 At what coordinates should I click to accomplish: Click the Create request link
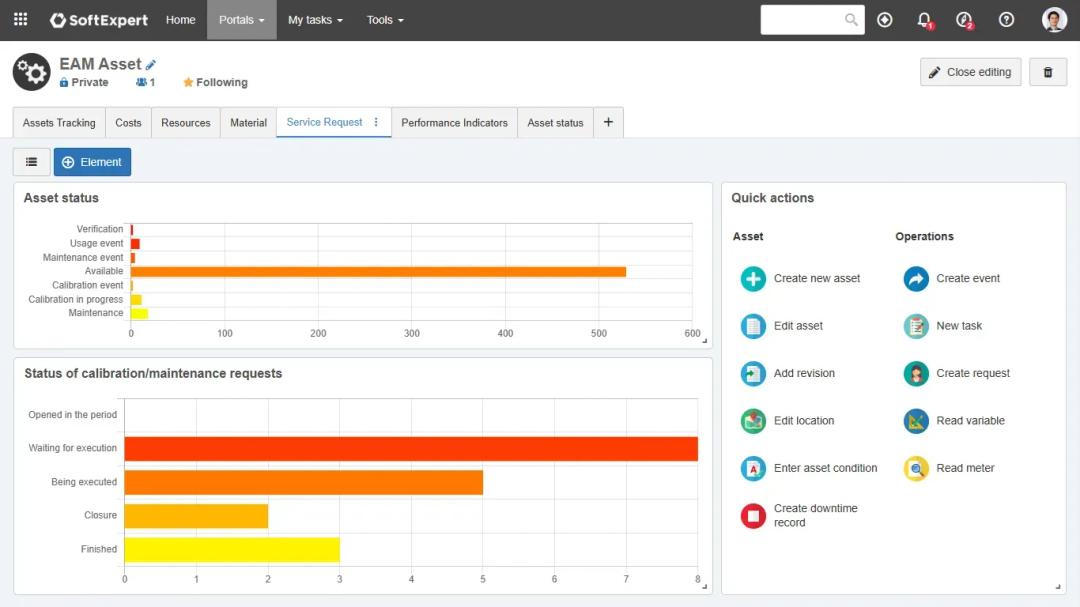tap(973, 373)
